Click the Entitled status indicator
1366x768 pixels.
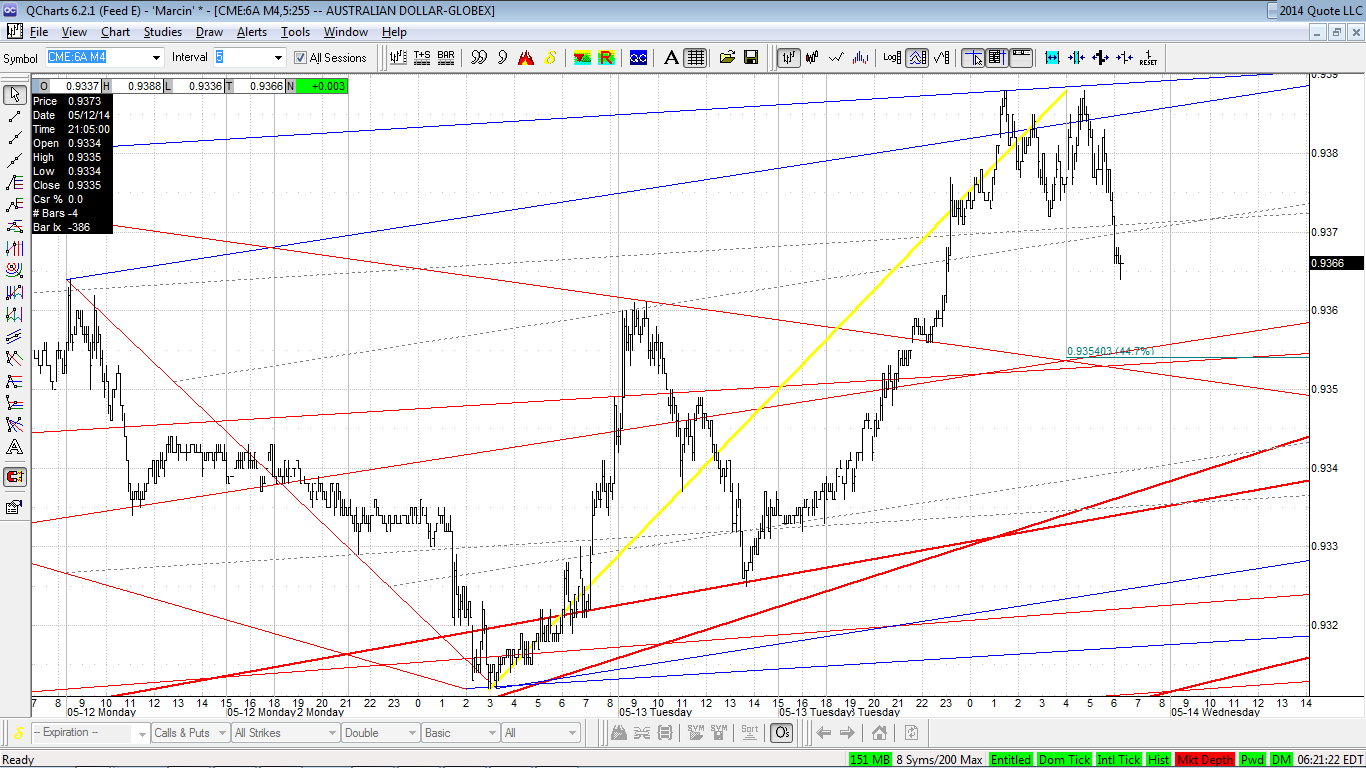click(1012, 760)
